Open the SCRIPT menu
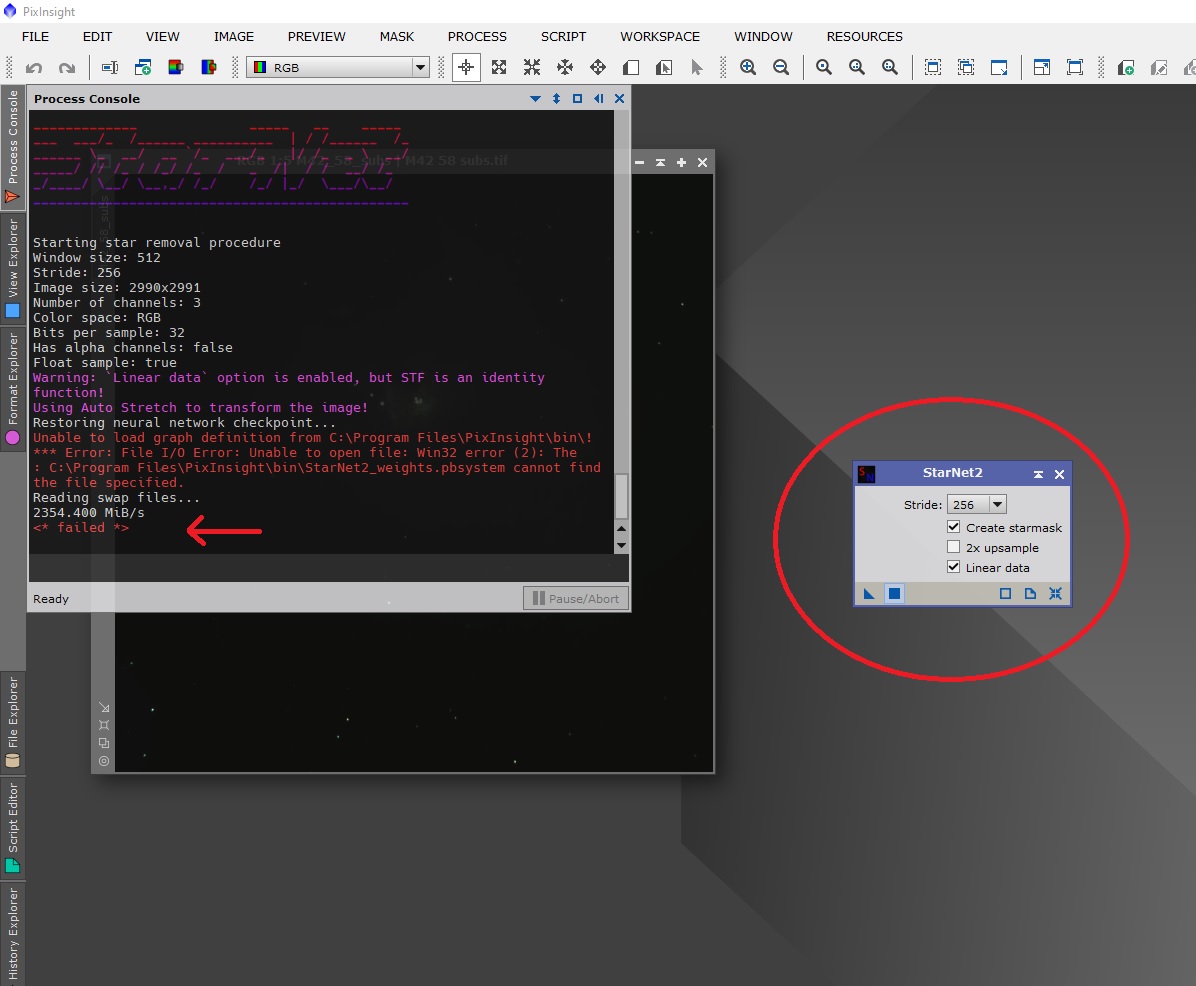The width and height of the screenshot is (1196, 986). coord(563,37)
